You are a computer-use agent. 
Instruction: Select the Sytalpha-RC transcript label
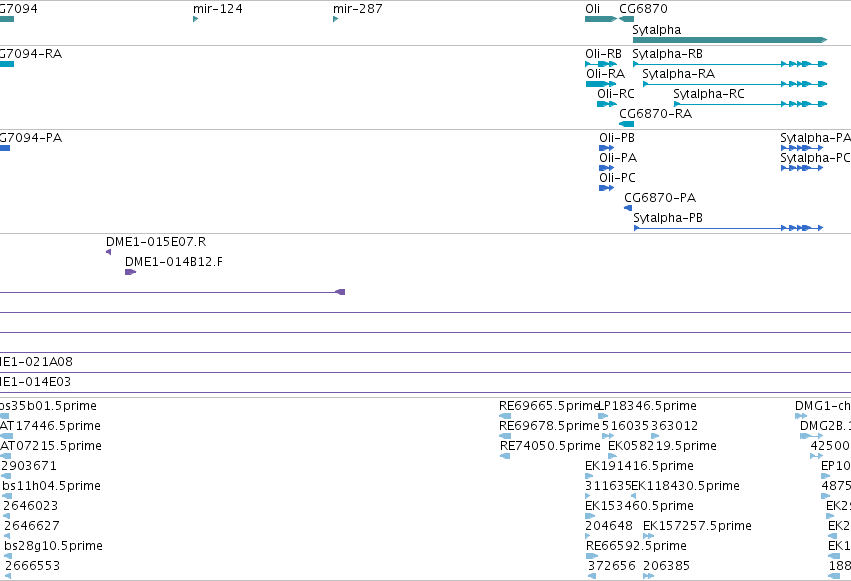click(709, 94)
